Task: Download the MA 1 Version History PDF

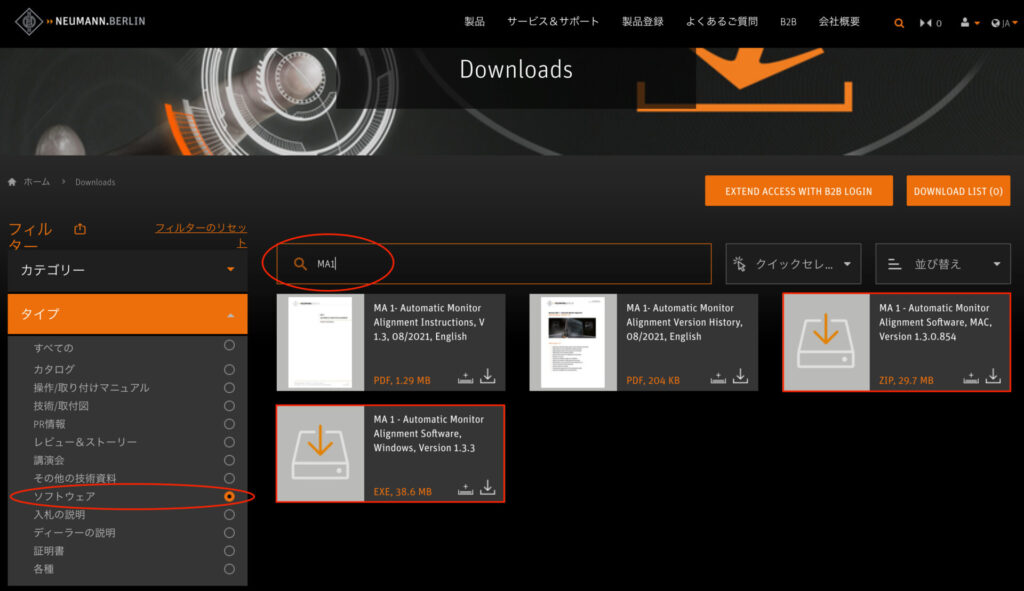Action: pos(741,376)
